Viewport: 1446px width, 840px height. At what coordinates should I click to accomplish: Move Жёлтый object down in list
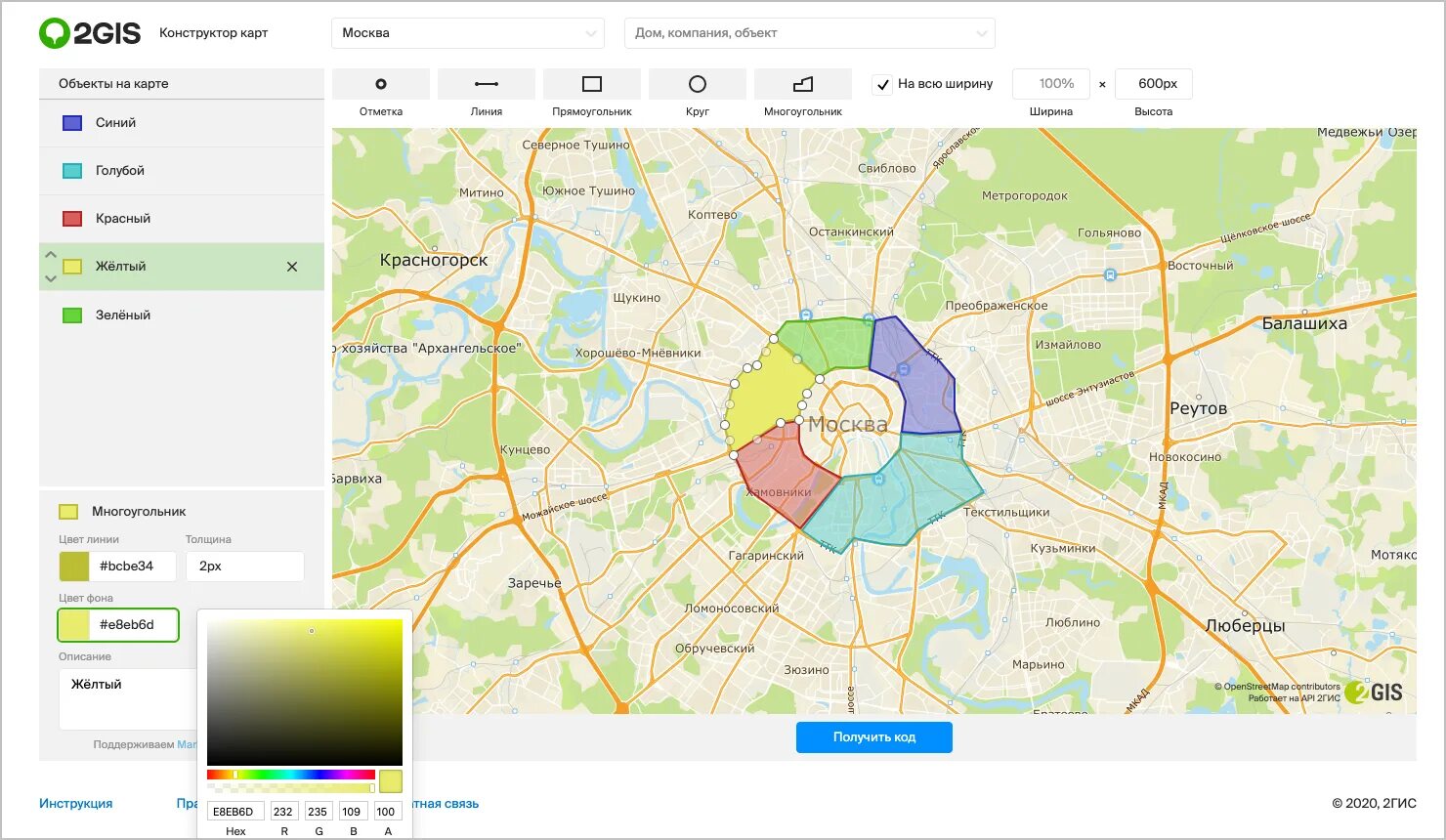pos(51,278)
